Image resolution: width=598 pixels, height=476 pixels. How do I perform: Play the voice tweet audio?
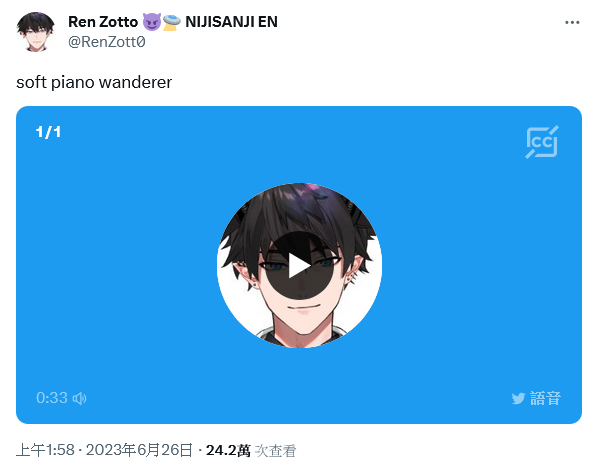point(299,265)
